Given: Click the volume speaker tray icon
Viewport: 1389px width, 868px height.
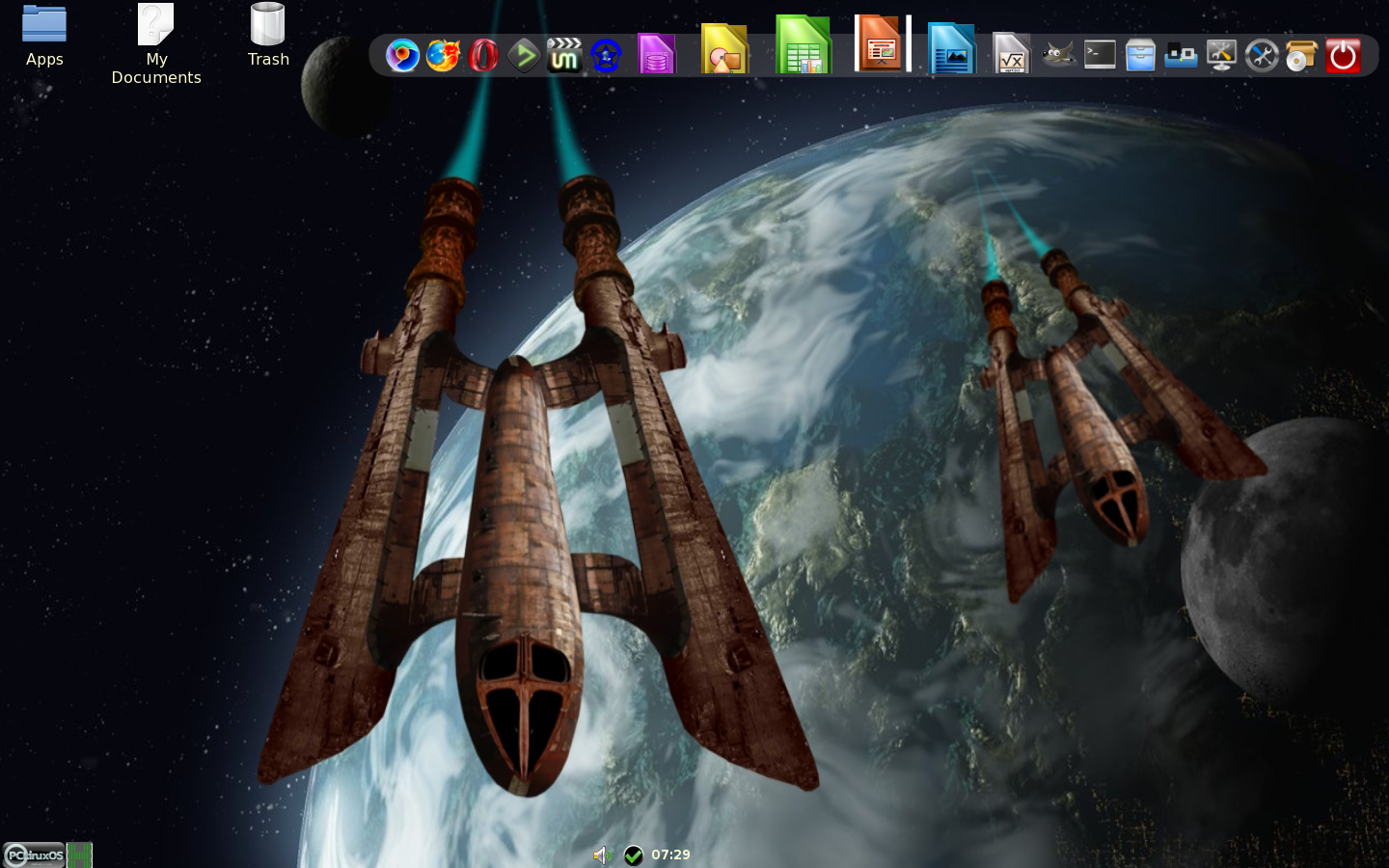Looking at the screenshot, I should click(x=602, y=854).
